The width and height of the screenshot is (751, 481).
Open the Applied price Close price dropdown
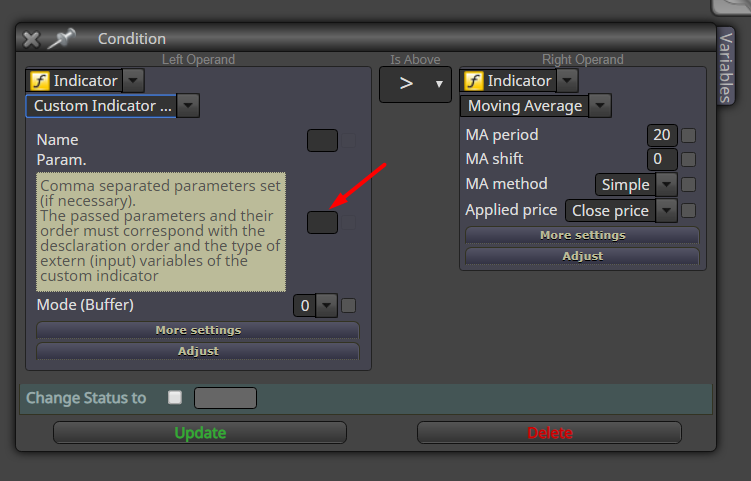666,210
